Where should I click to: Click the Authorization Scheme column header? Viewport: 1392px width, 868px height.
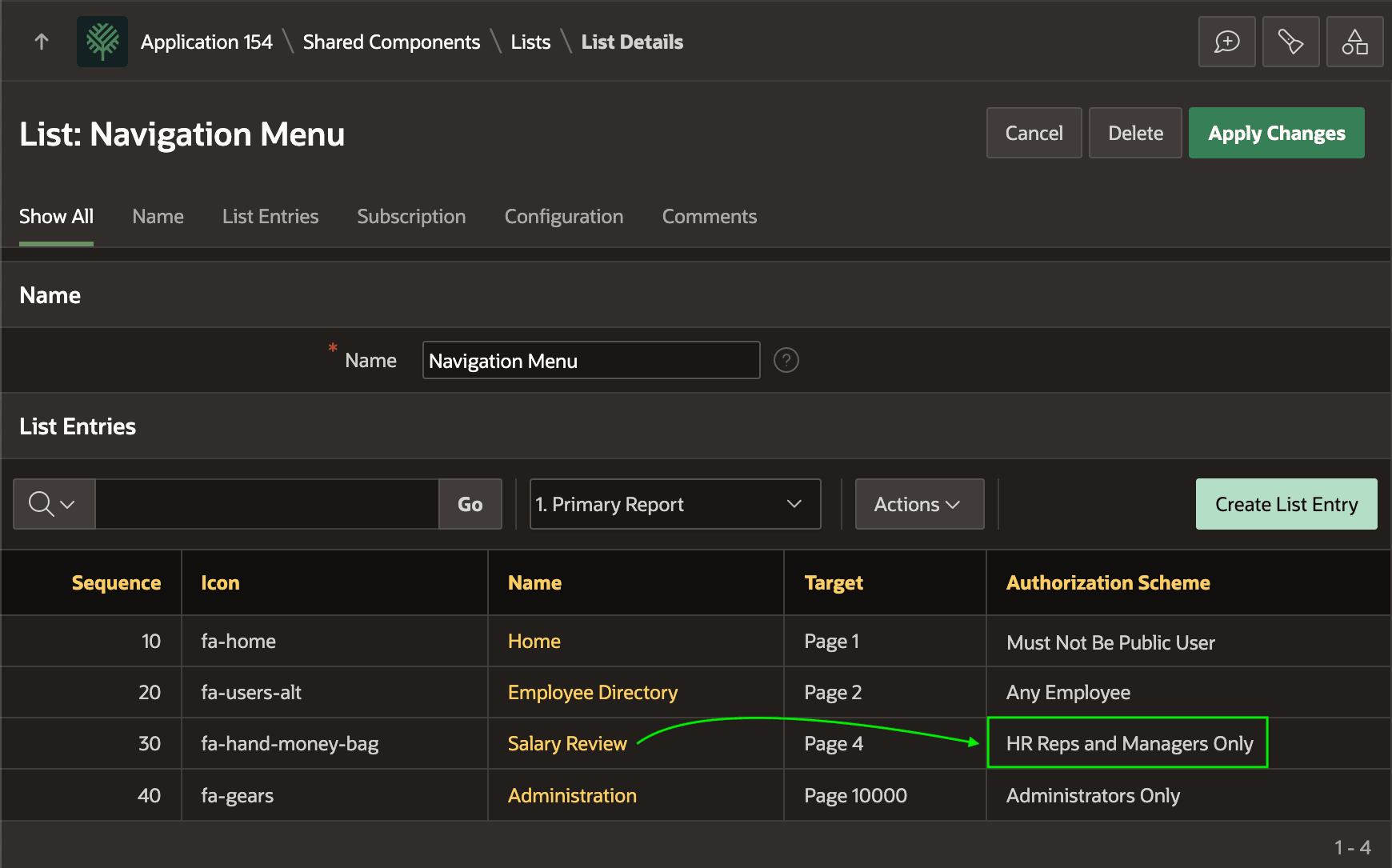click(x=1108, y=582)
